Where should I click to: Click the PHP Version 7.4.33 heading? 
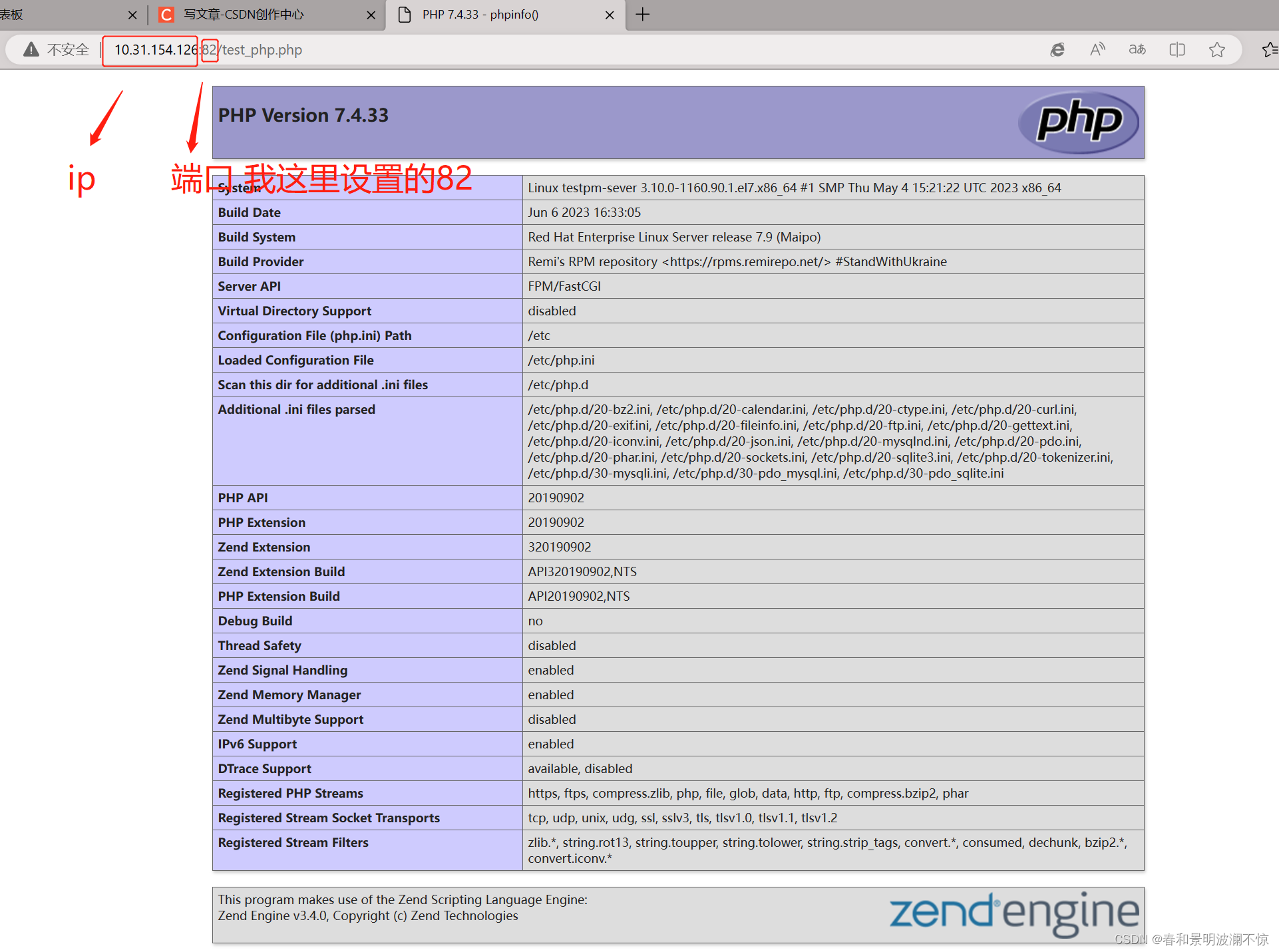(x=303, y=115)
